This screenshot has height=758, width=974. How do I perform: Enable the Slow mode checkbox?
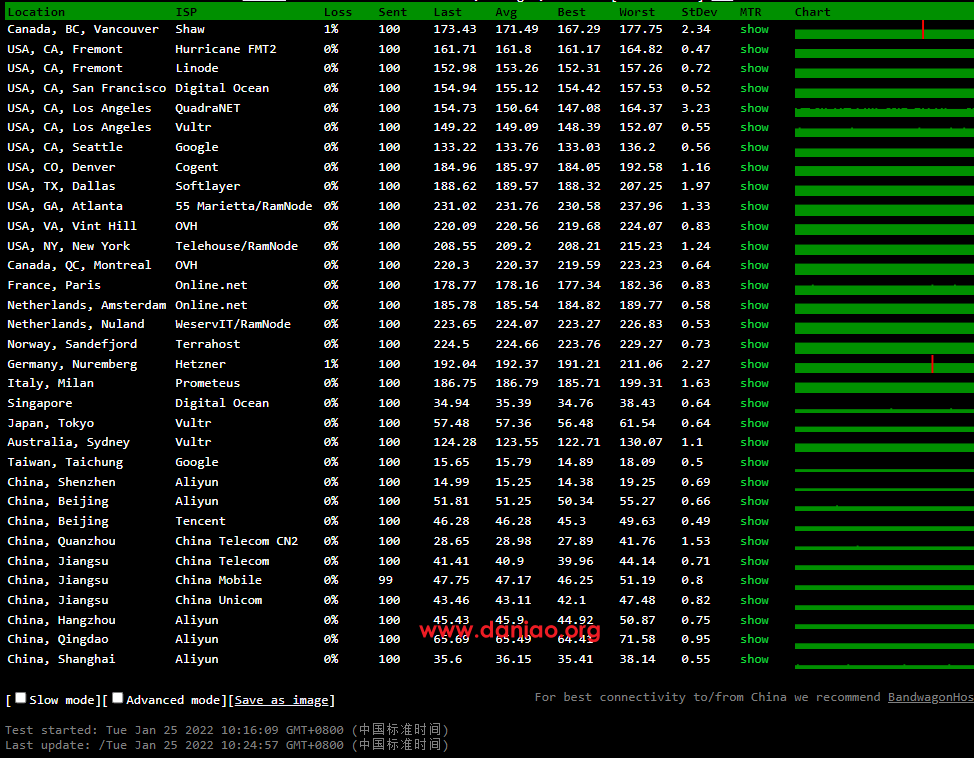coord(20,698)
